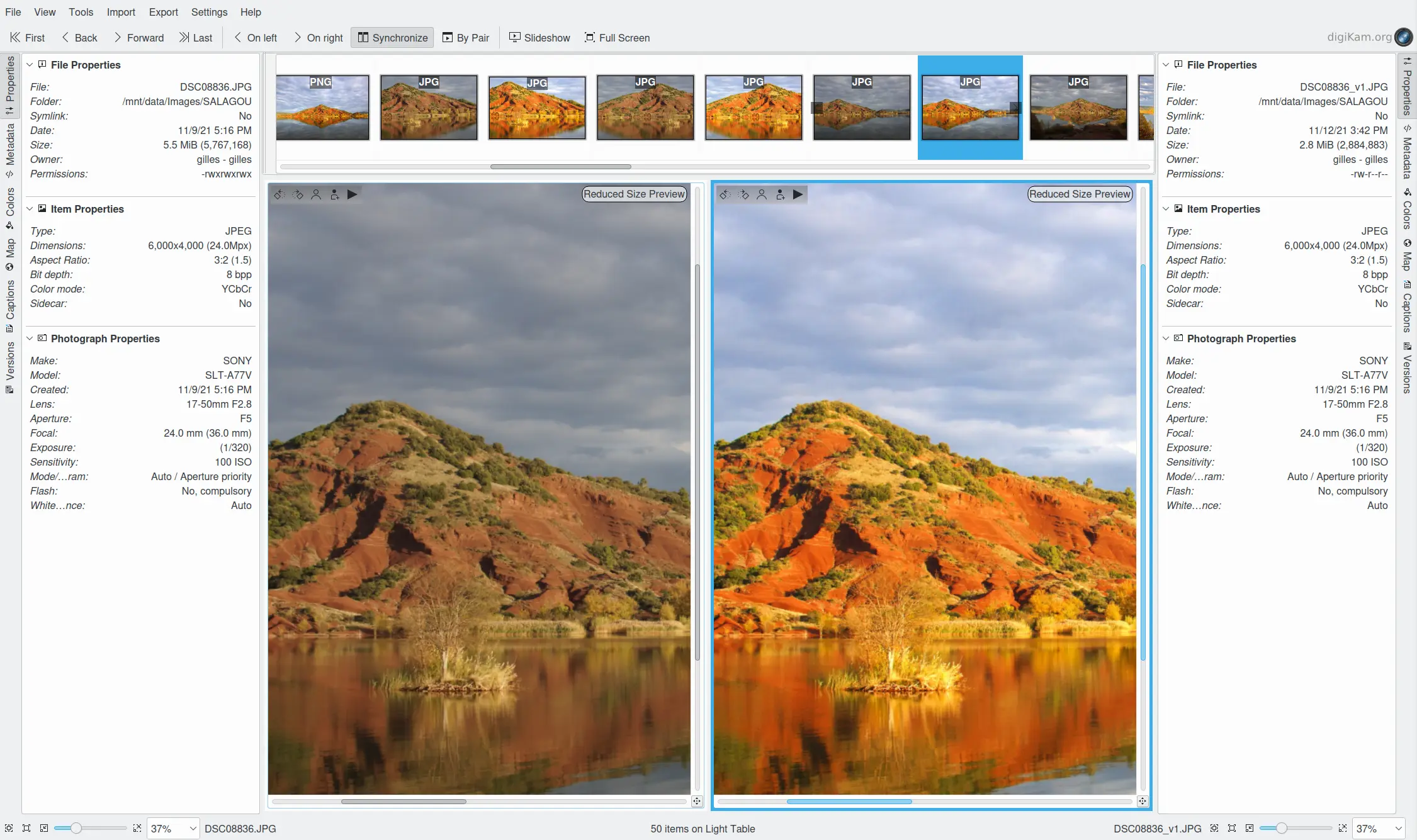Open the left 37% zoom dropdown

193,829
